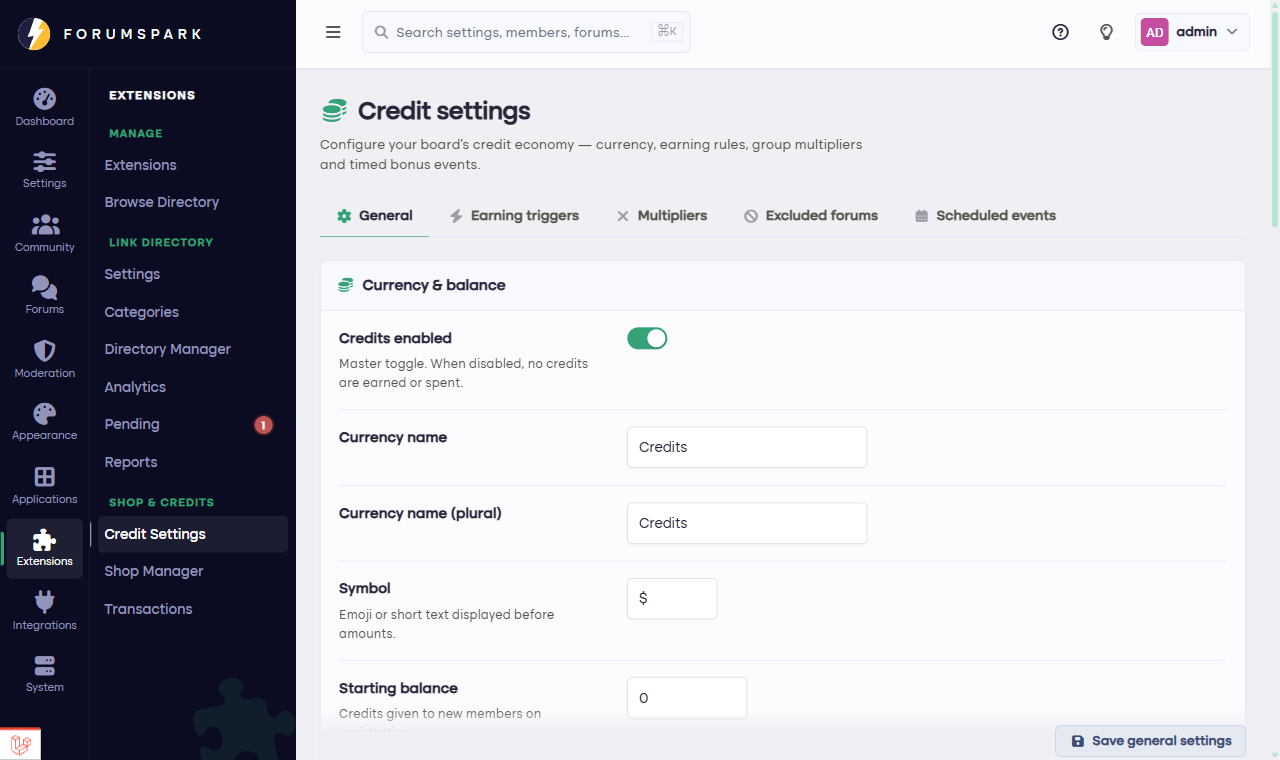
Task: Click the ⌘K shortcut hint
Action: (667, 32)
